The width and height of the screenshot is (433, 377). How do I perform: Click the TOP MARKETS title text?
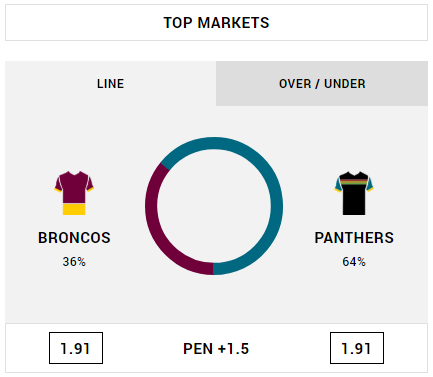(216, 23)
